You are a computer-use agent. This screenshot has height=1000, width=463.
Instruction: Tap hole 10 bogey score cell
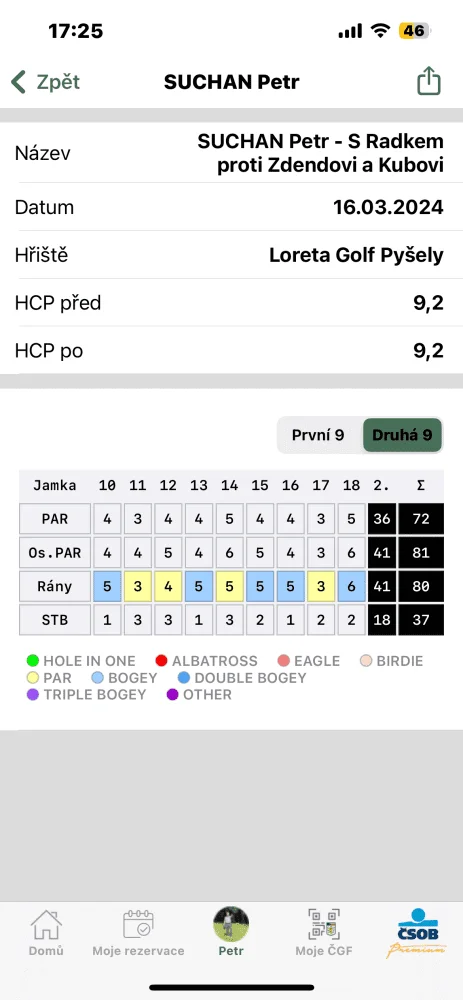pyautogui.click(x=107, y=585)
